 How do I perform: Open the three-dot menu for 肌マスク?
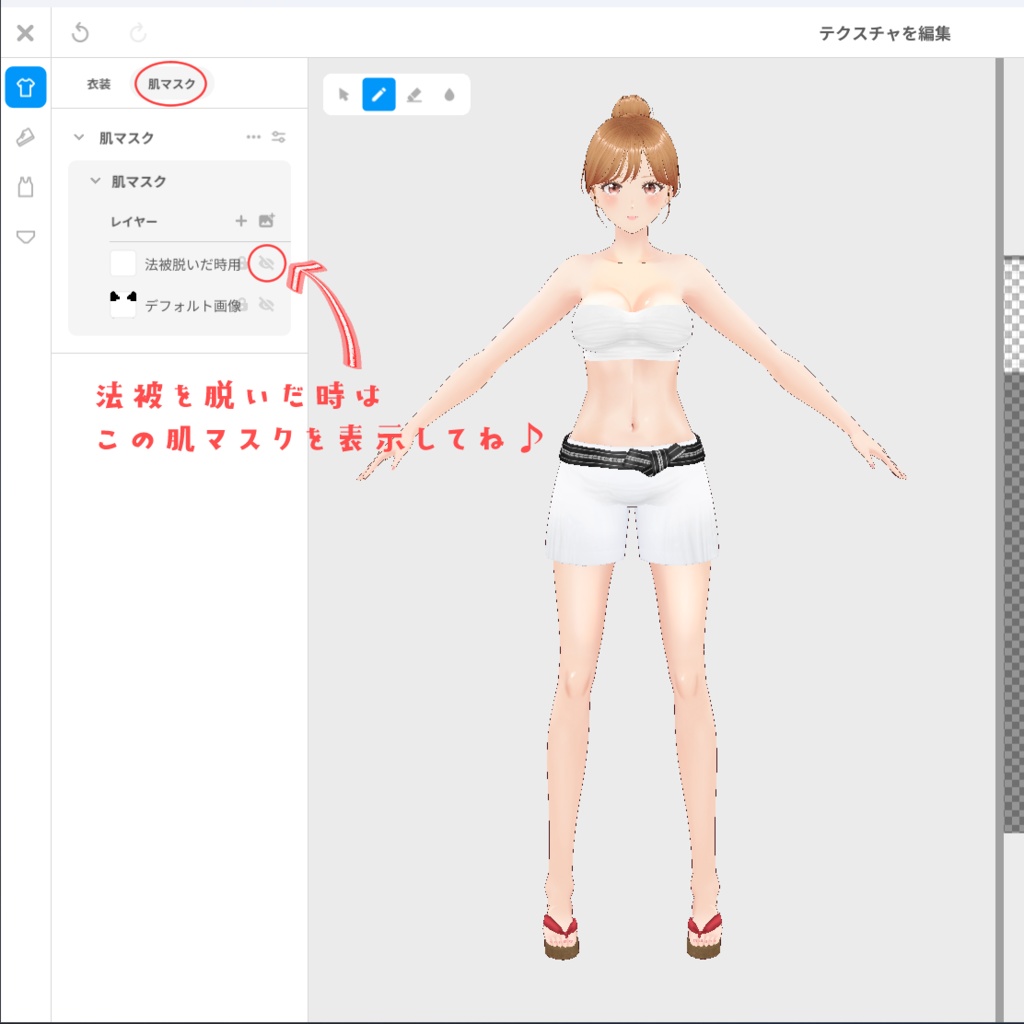coord(253,136)
